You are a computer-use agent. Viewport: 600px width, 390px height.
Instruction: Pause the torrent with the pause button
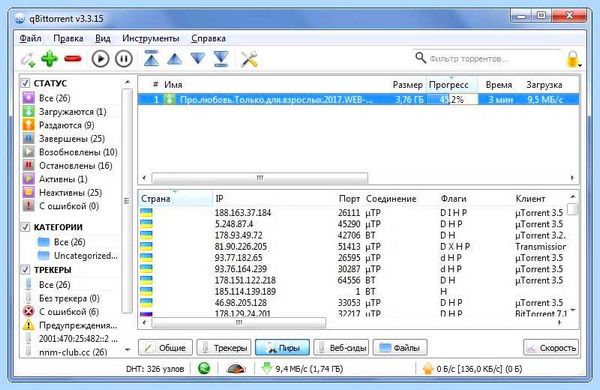pyautogui.click(x=124, y=59)
